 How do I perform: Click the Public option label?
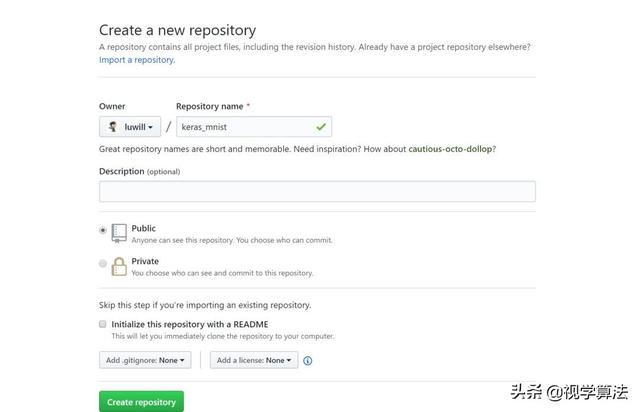click(143, 228)
